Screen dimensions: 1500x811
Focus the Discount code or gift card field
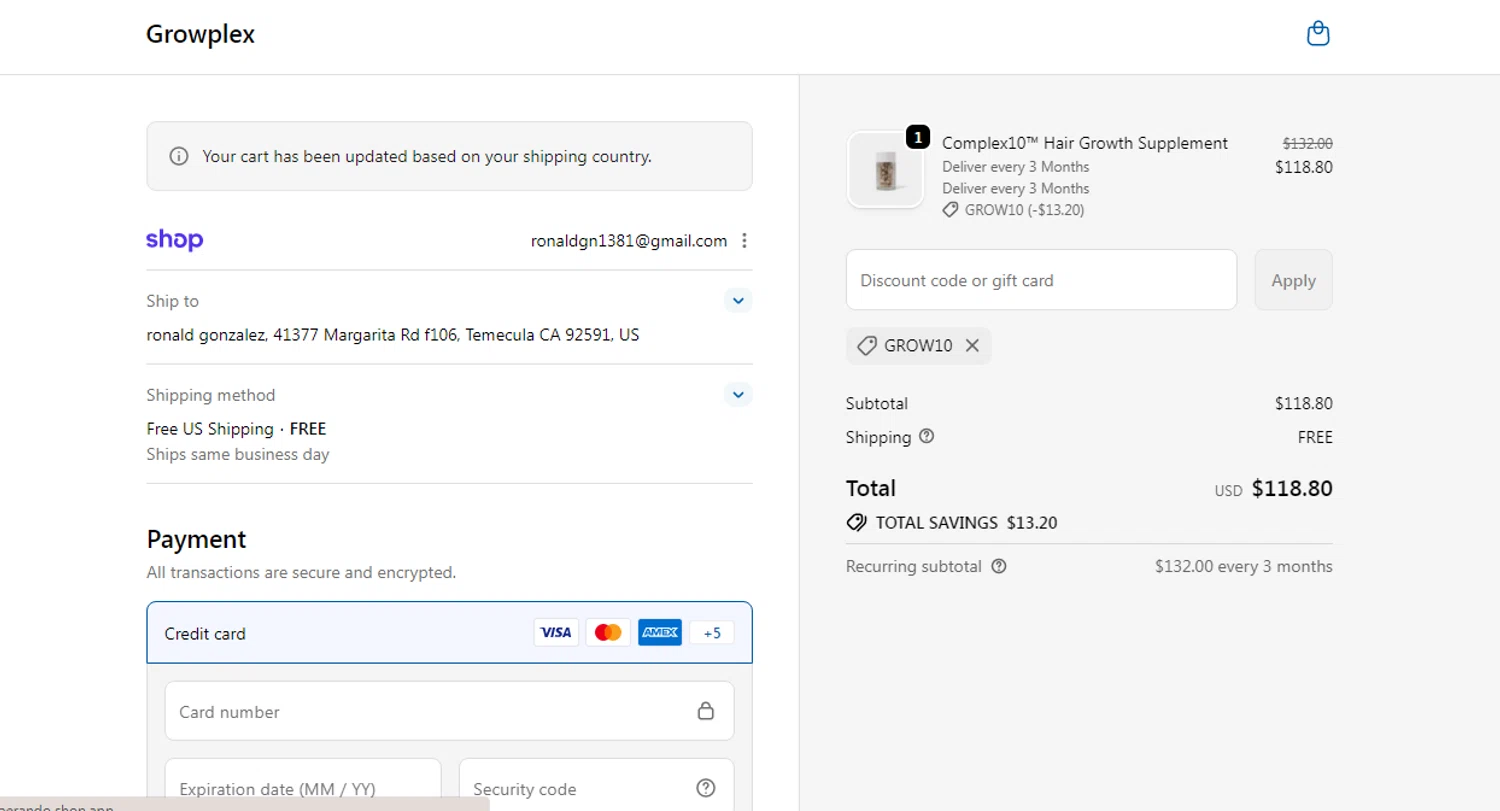coord(1041,280)
